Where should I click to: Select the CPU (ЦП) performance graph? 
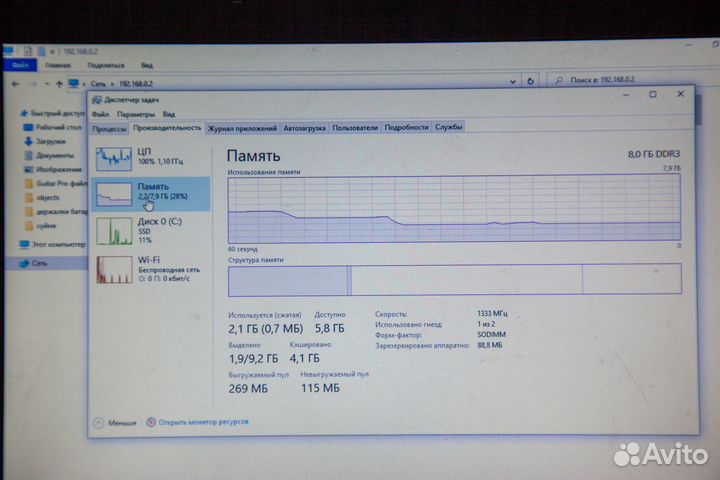[x=114, y=158]
